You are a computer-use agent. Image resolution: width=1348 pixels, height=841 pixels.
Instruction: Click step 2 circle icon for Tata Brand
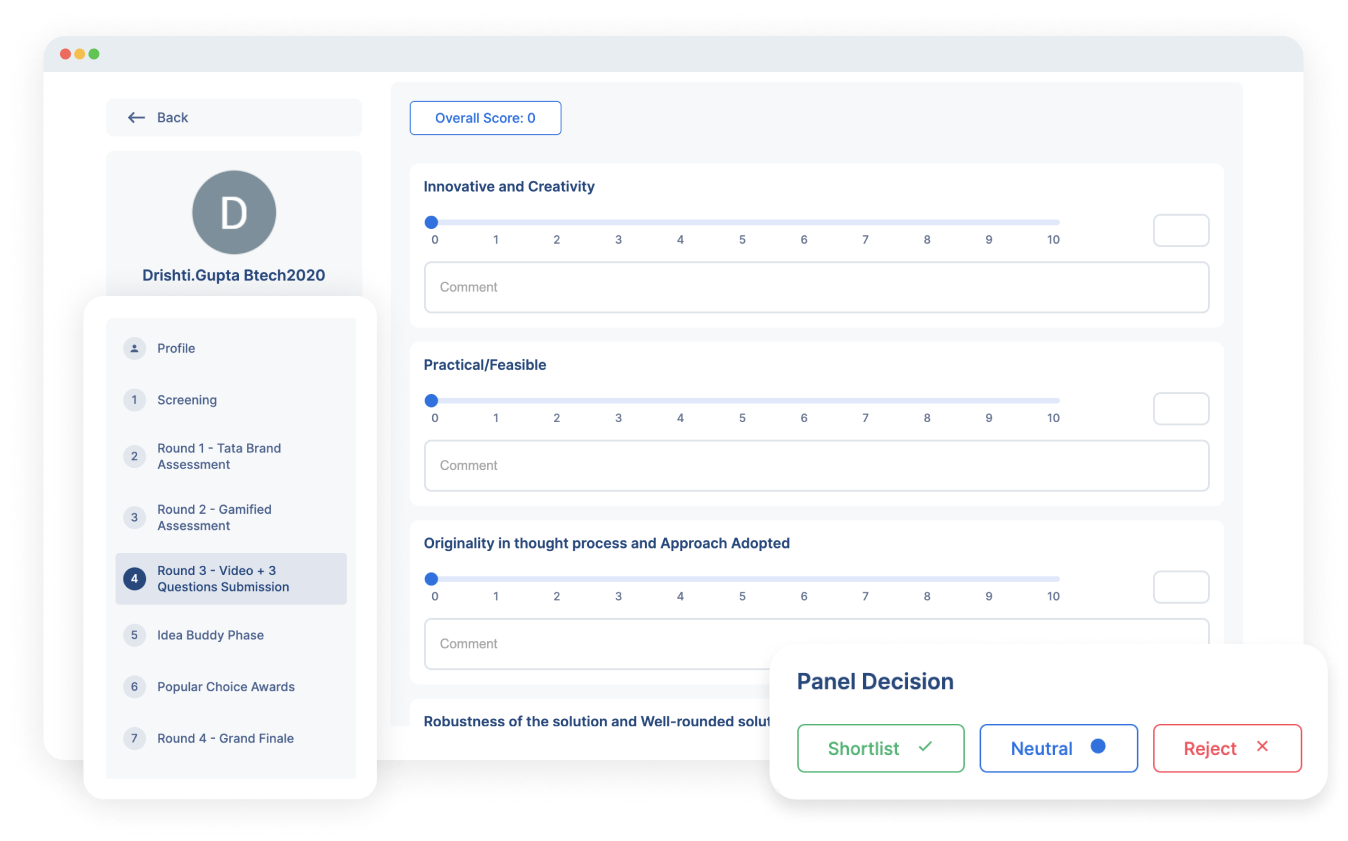pyautogui.click(x=134, y=456)
